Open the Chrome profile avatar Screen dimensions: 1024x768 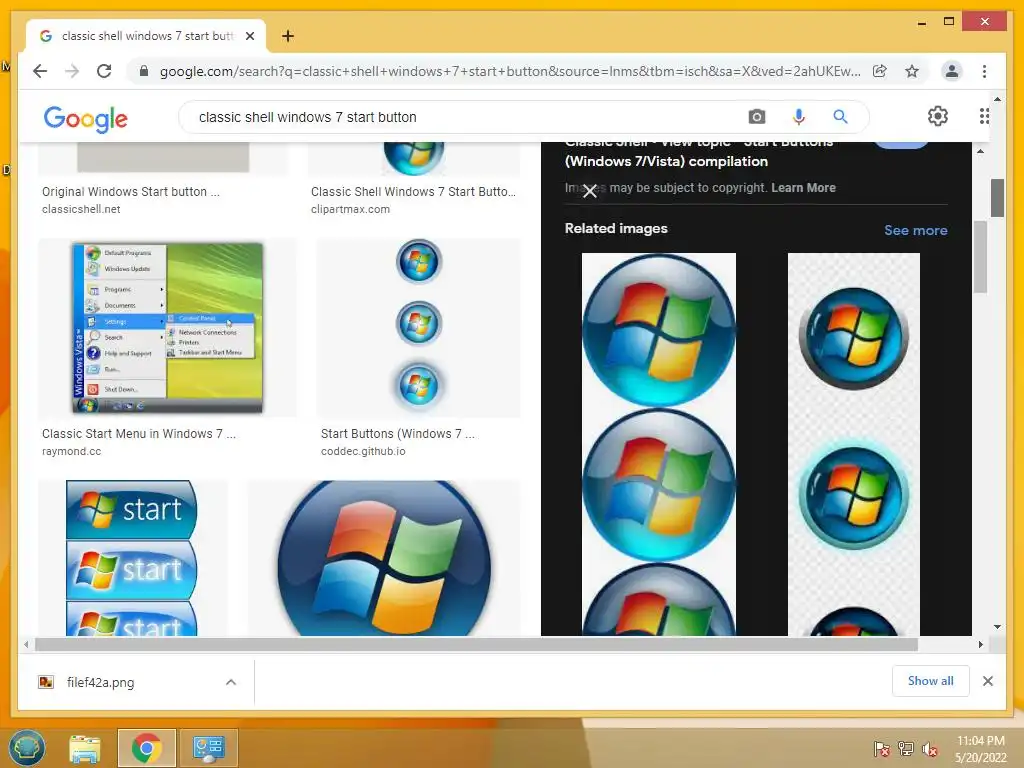point(952,71)
